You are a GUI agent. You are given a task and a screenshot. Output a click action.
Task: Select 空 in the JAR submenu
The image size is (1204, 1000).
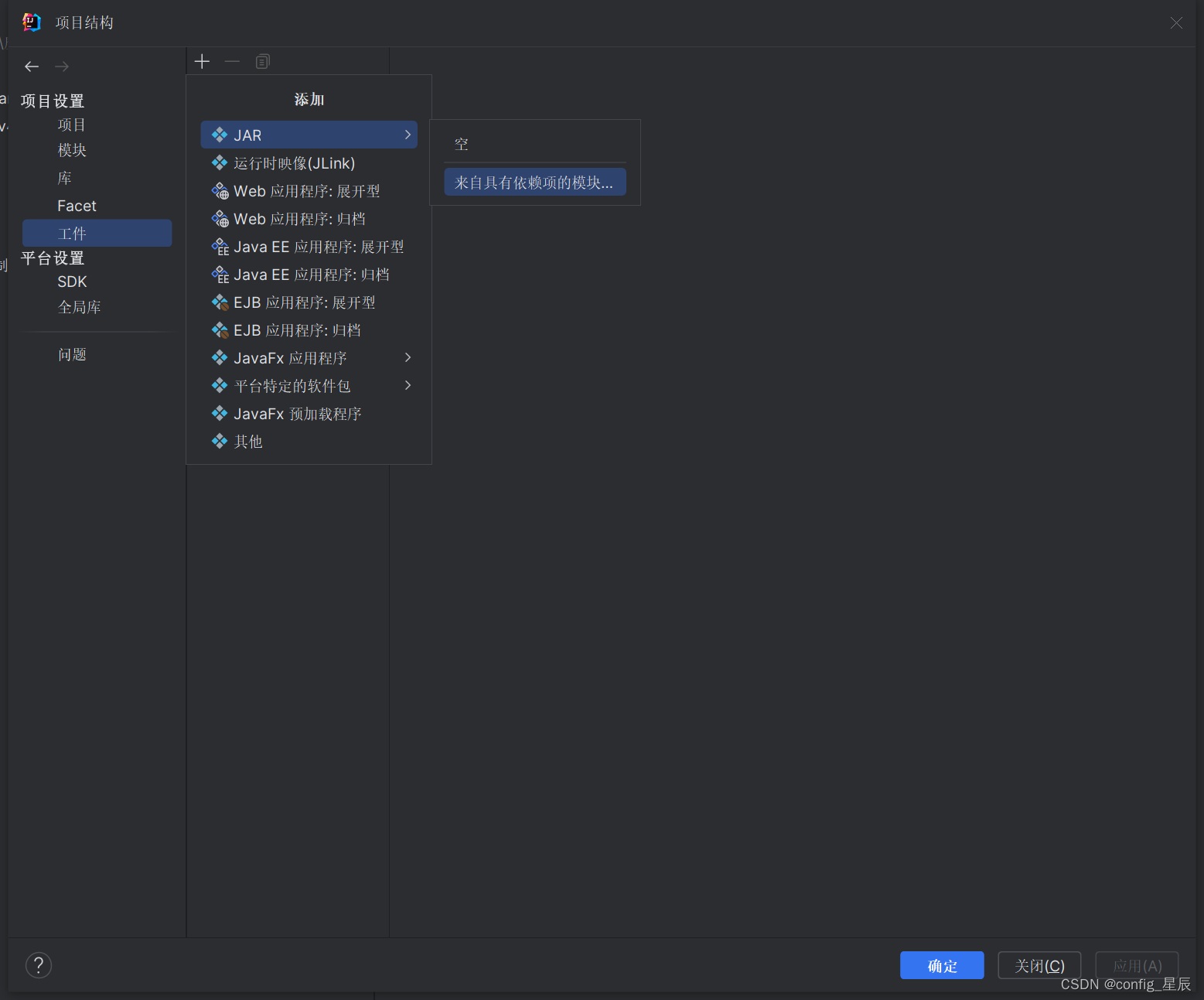point(535,145)
